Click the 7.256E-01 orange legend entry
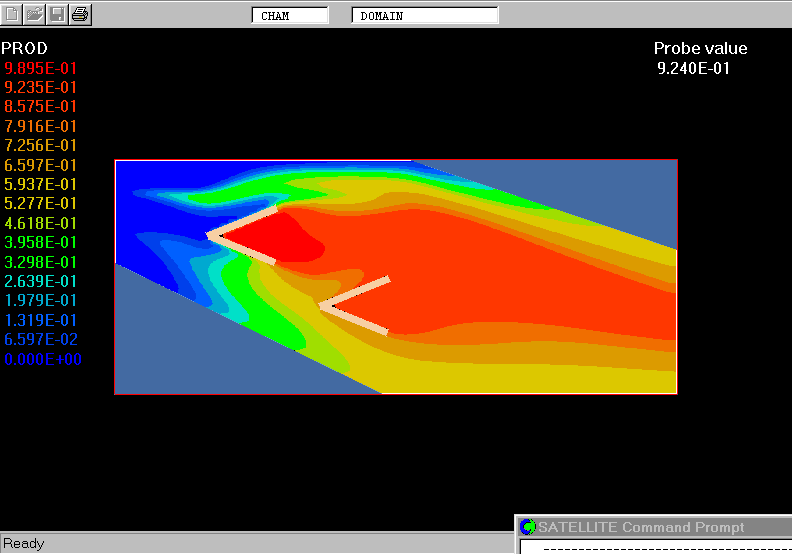The width and height of the screenshot is (792, 554). click(x=41, y=146)
